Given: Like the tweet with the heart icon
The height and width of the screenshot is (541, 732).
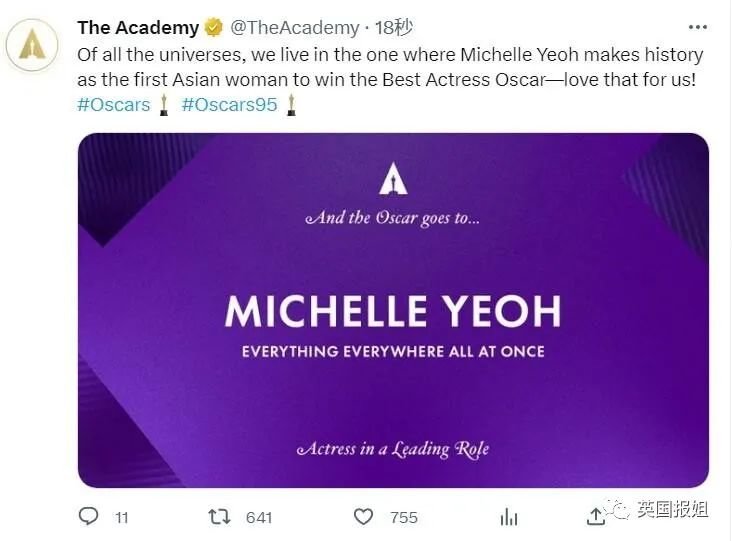Looking at the screenshot, I should pos(364,516).
